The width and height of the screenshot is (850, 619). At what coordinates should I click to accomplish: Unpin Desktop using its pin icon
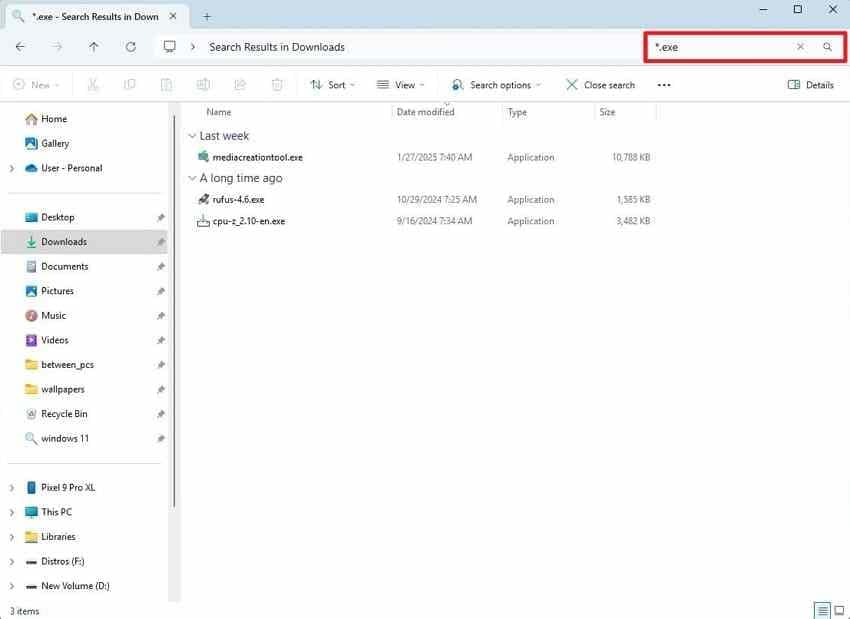click(160, 217)
